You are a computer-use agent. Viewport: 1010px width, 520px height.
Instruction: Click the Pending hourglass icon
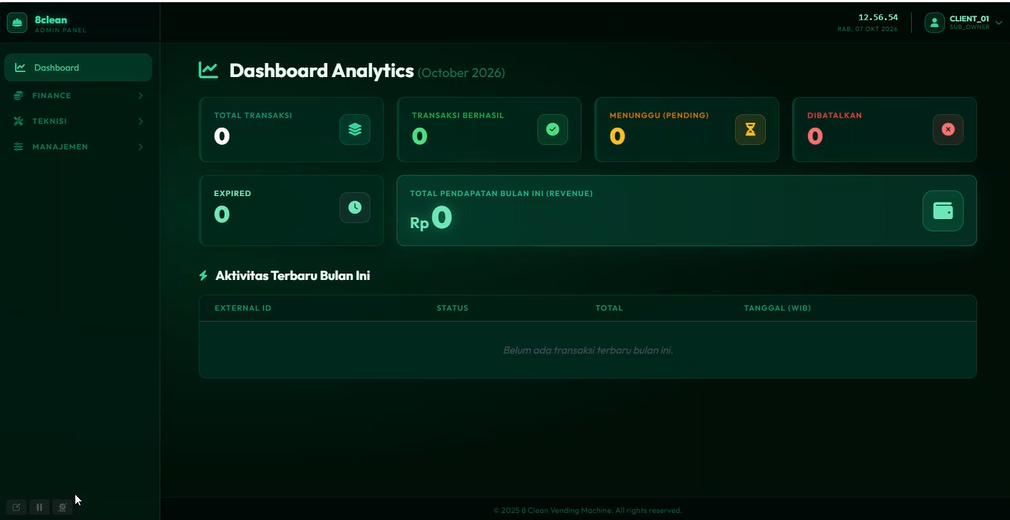pyautogui.click(x=750, y=130)
